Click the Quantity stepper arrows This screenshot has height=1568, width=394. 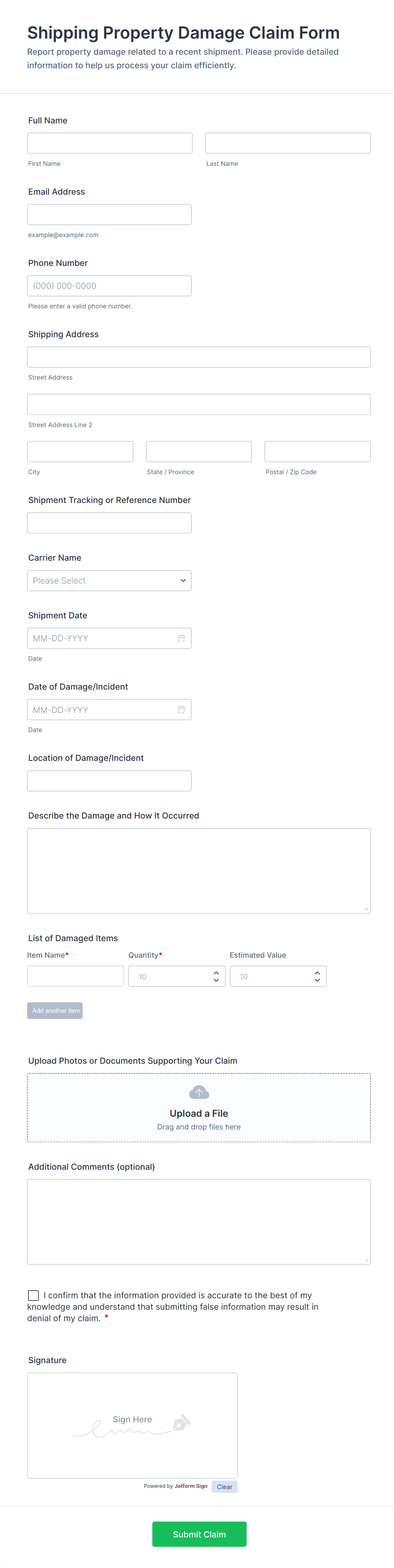click(216, 976)
